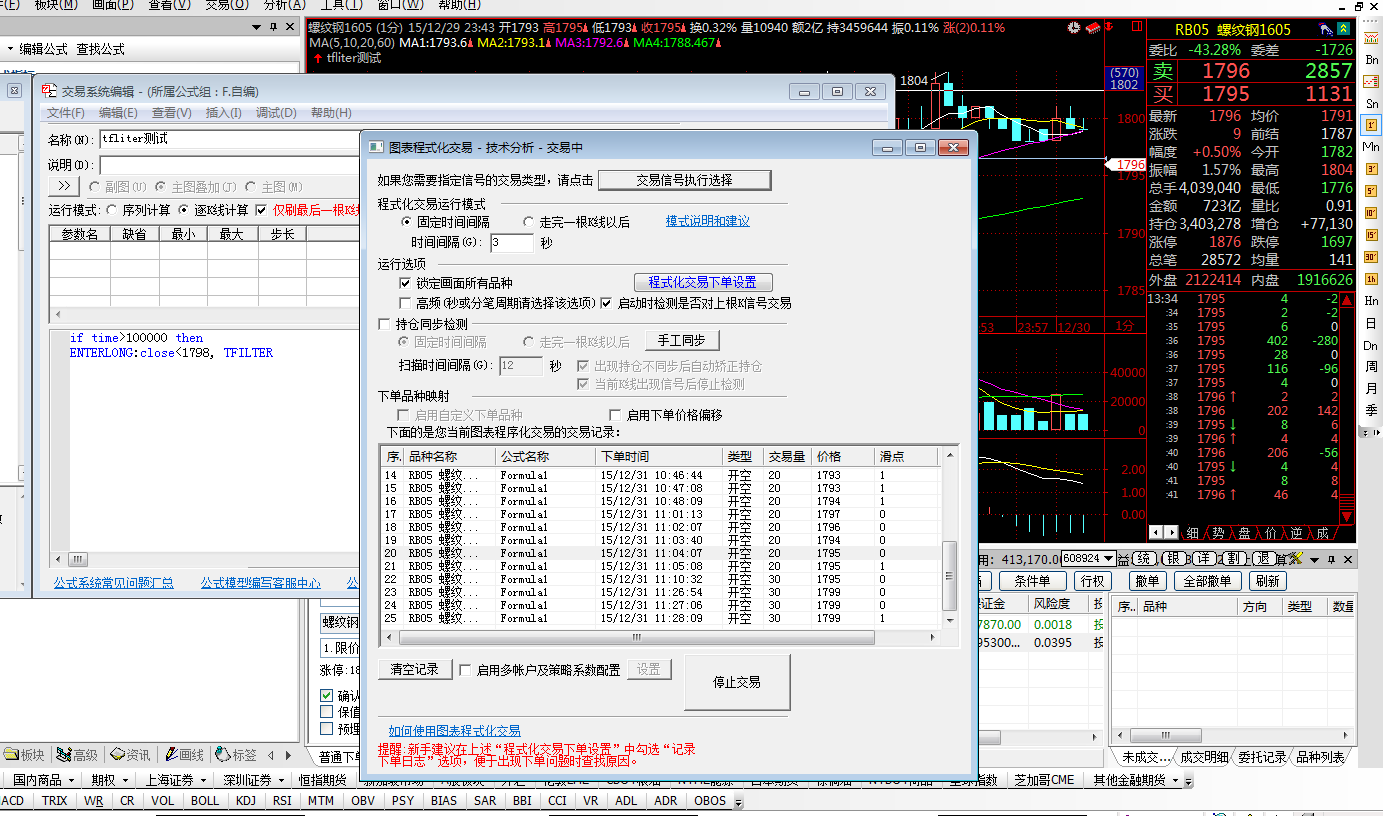Click 清空记录 button
This screenshot has height=816, width=1383.
(x=415, y=669)
